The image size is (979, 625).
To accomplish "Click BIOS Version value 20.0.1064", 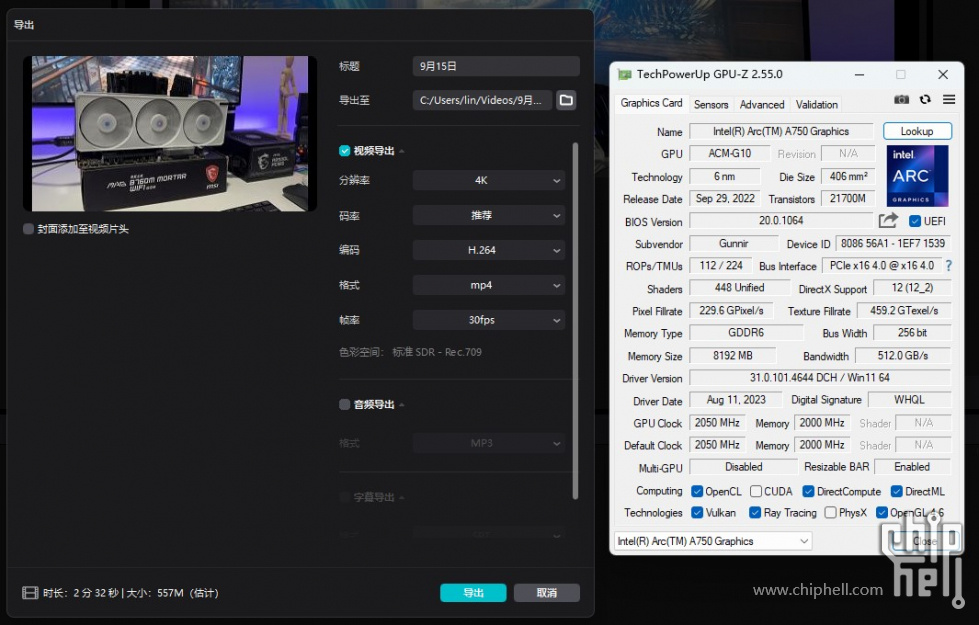I will pyautogui.click(x=781, y=221).
